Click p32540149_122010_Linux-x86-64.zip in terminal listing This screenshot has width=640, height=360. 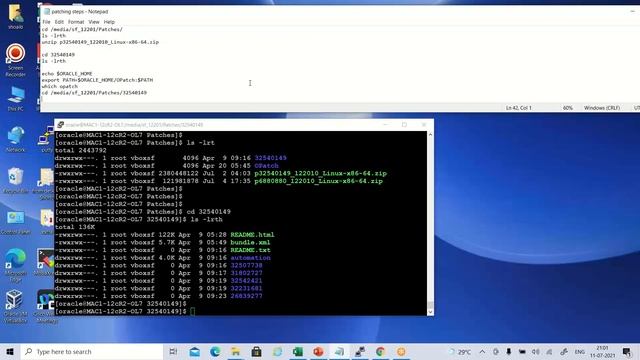coord(320,173)
